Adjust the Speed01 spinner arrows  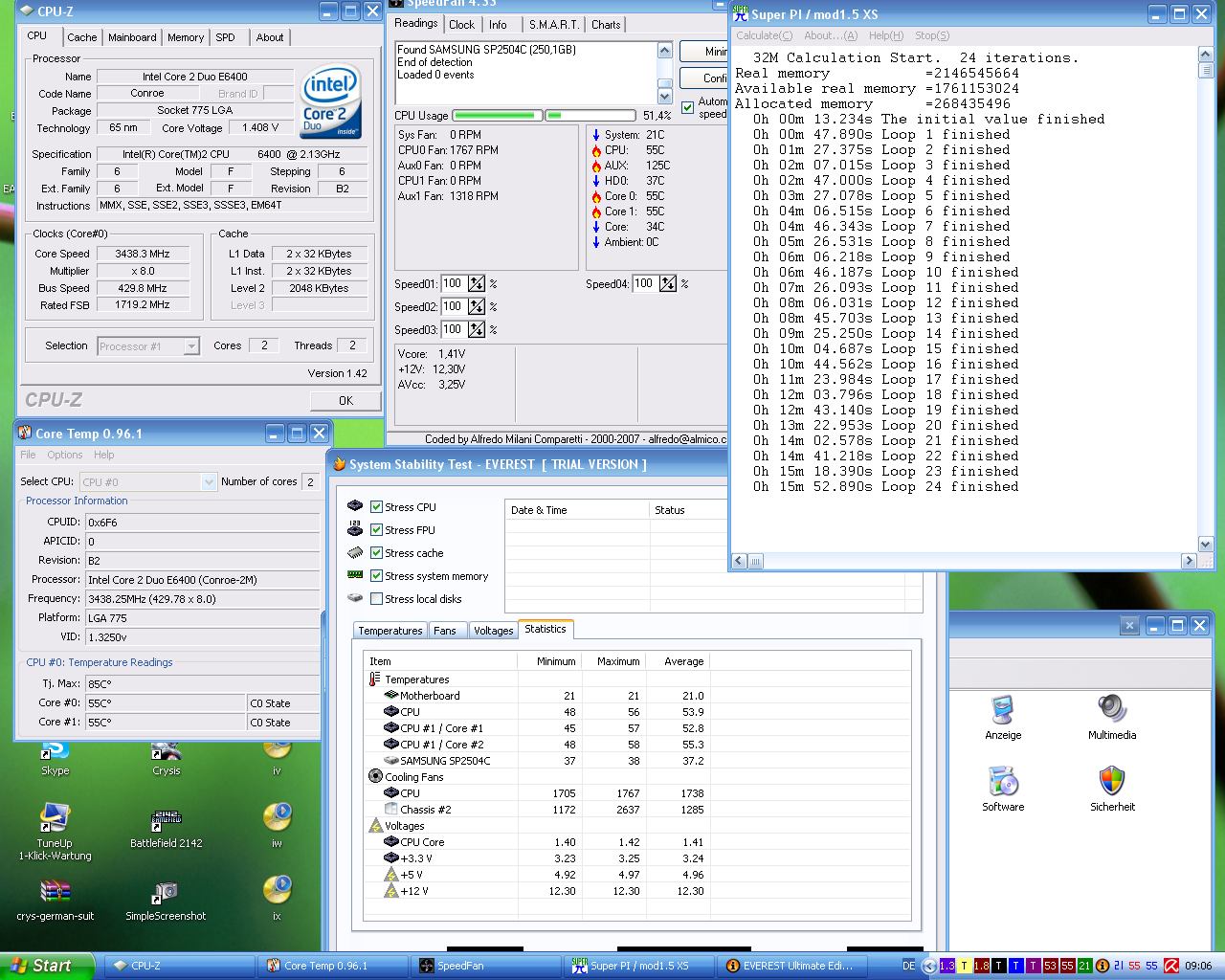pos(477,283)
